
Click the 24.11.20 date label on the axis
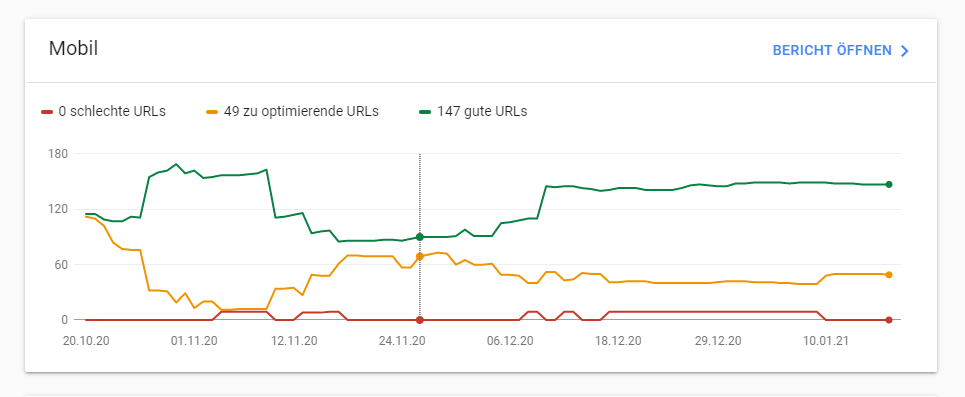[403, 340]
